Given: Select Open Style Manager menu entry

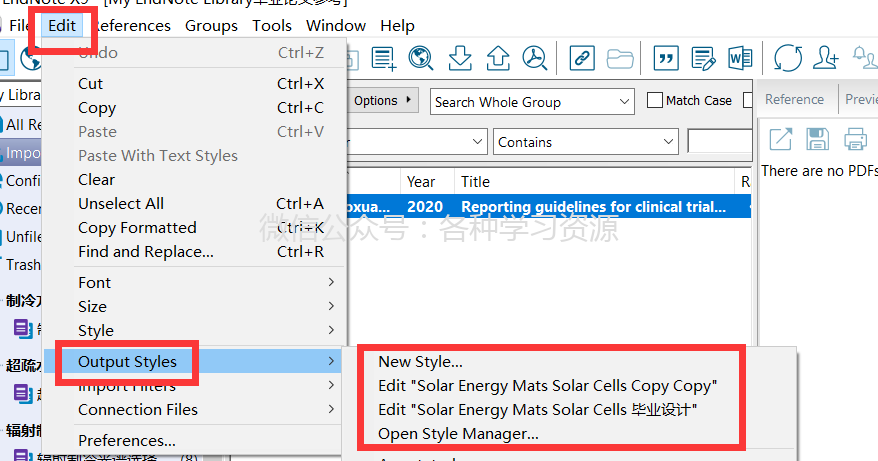Looking at the screenshot, I should coord(458,434).
